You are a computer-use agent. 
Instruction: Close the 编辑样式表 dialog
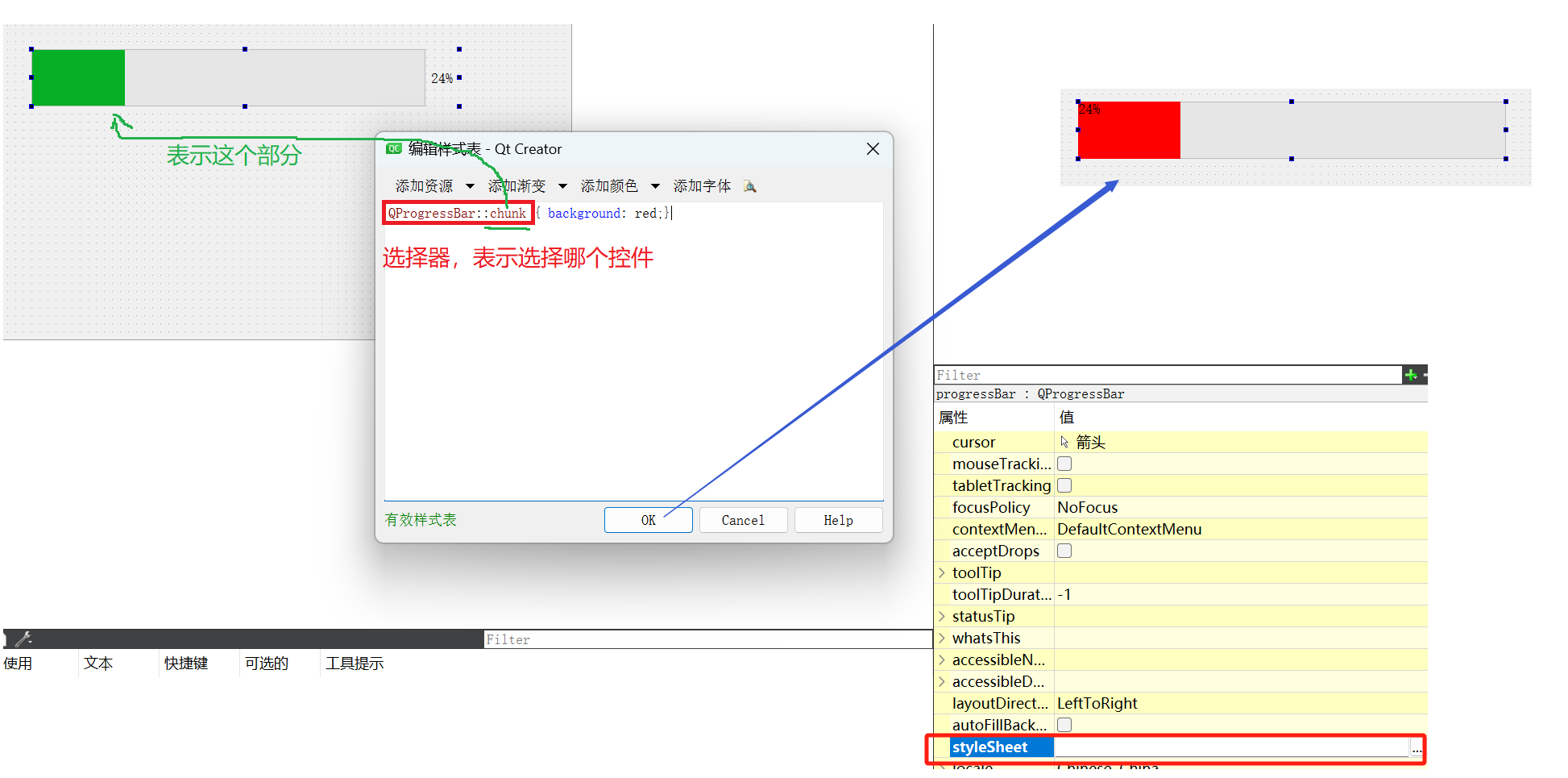tap(873, 149)
